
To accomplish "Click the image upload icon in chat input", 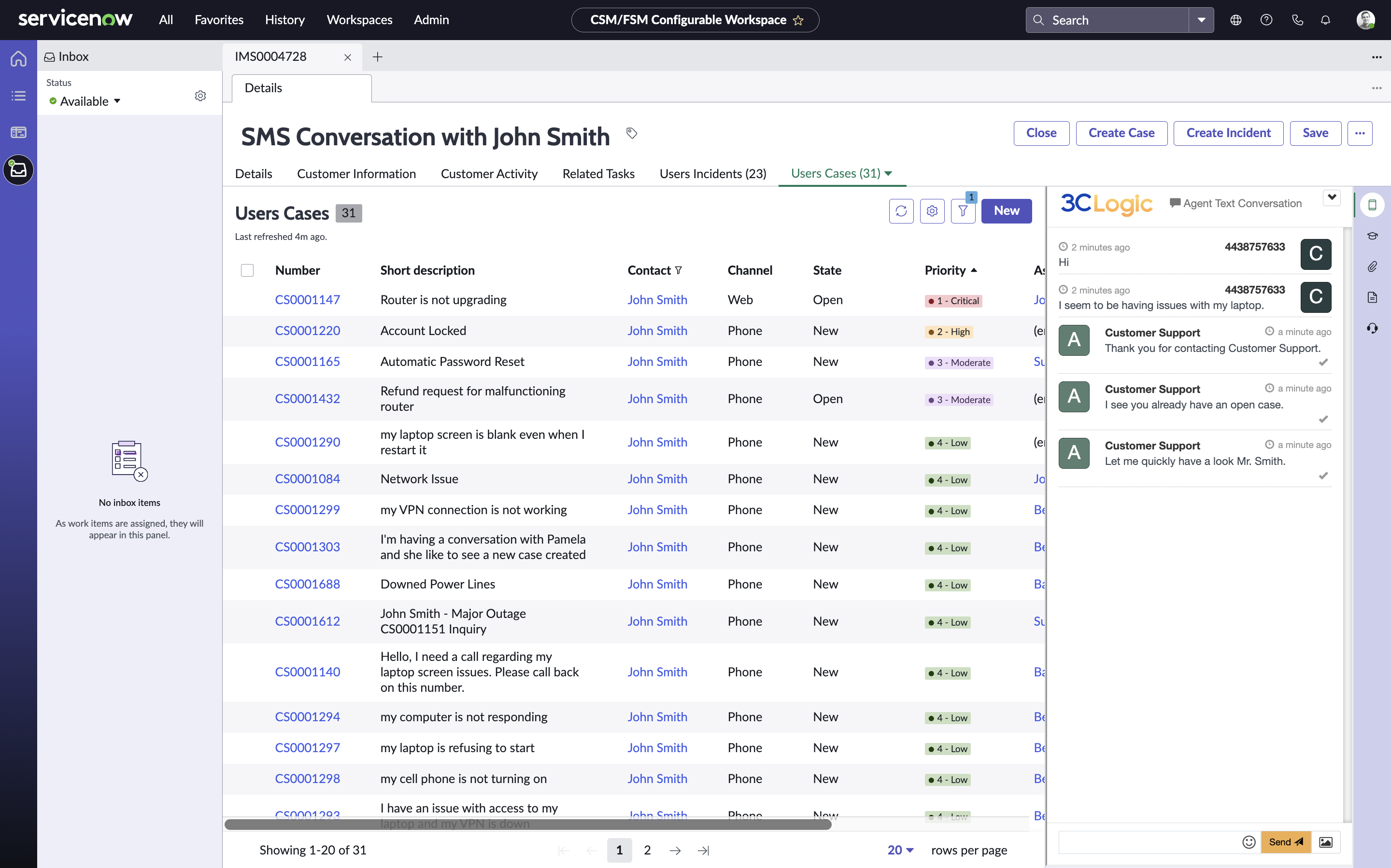I will coord(1326,841).
